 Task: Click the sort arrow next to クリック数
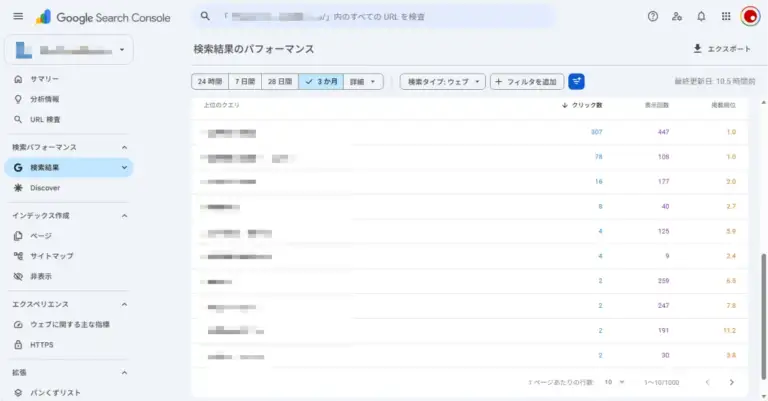(x=565, y=105)
